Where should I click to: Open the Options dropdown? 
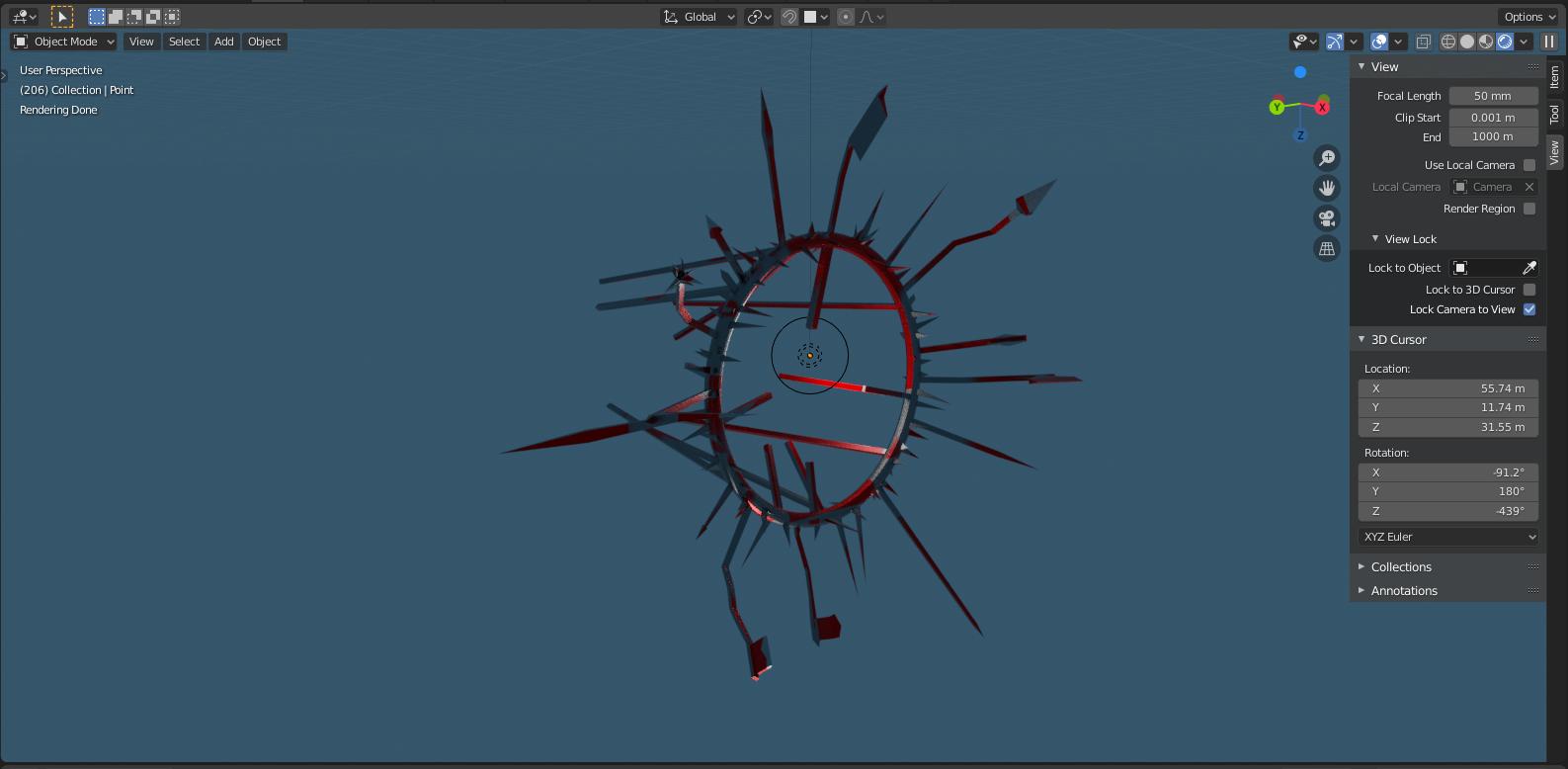[1529, 17]
